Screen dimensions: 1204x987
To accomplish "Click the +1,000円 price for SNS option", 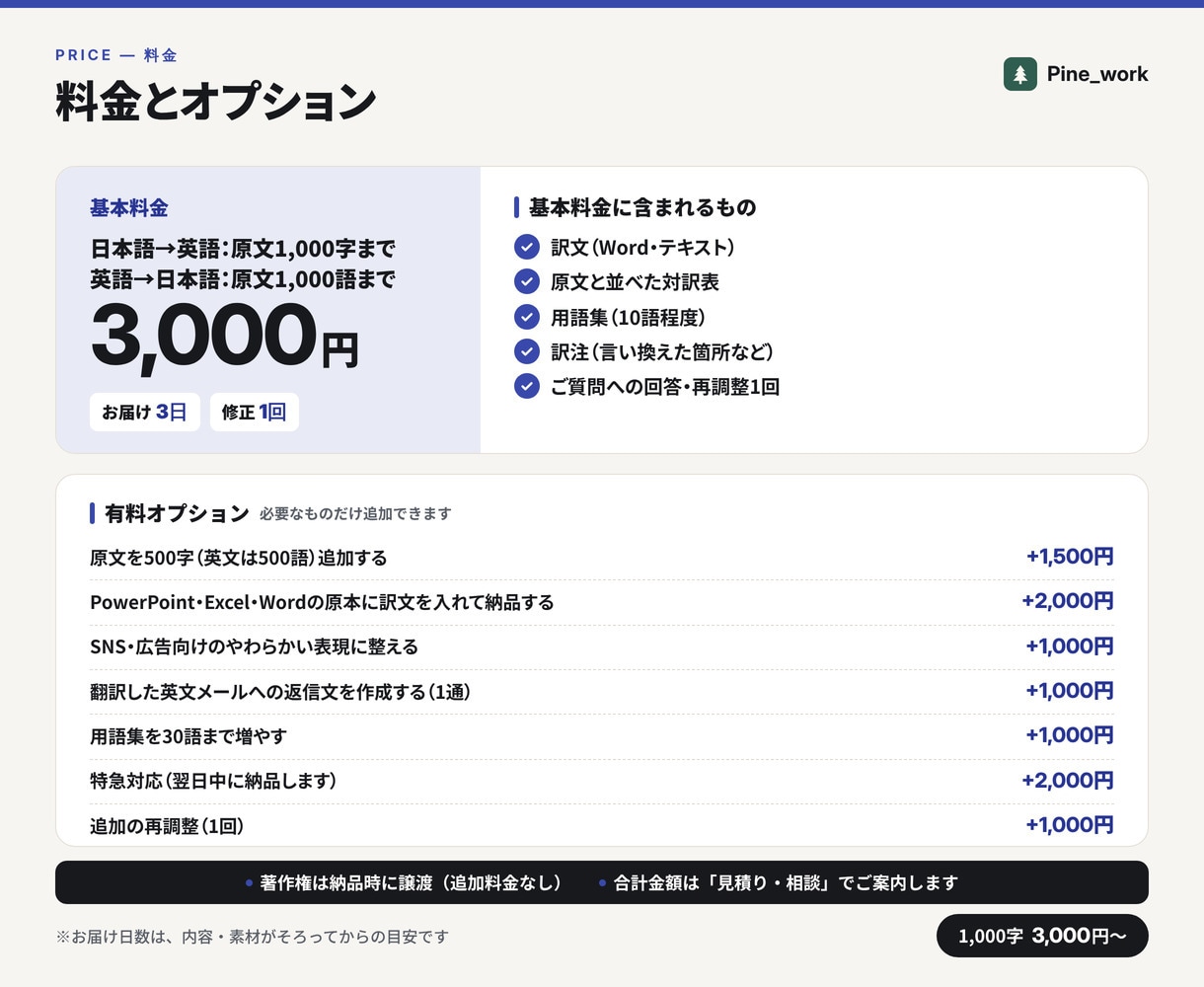I will (1070, 646).
